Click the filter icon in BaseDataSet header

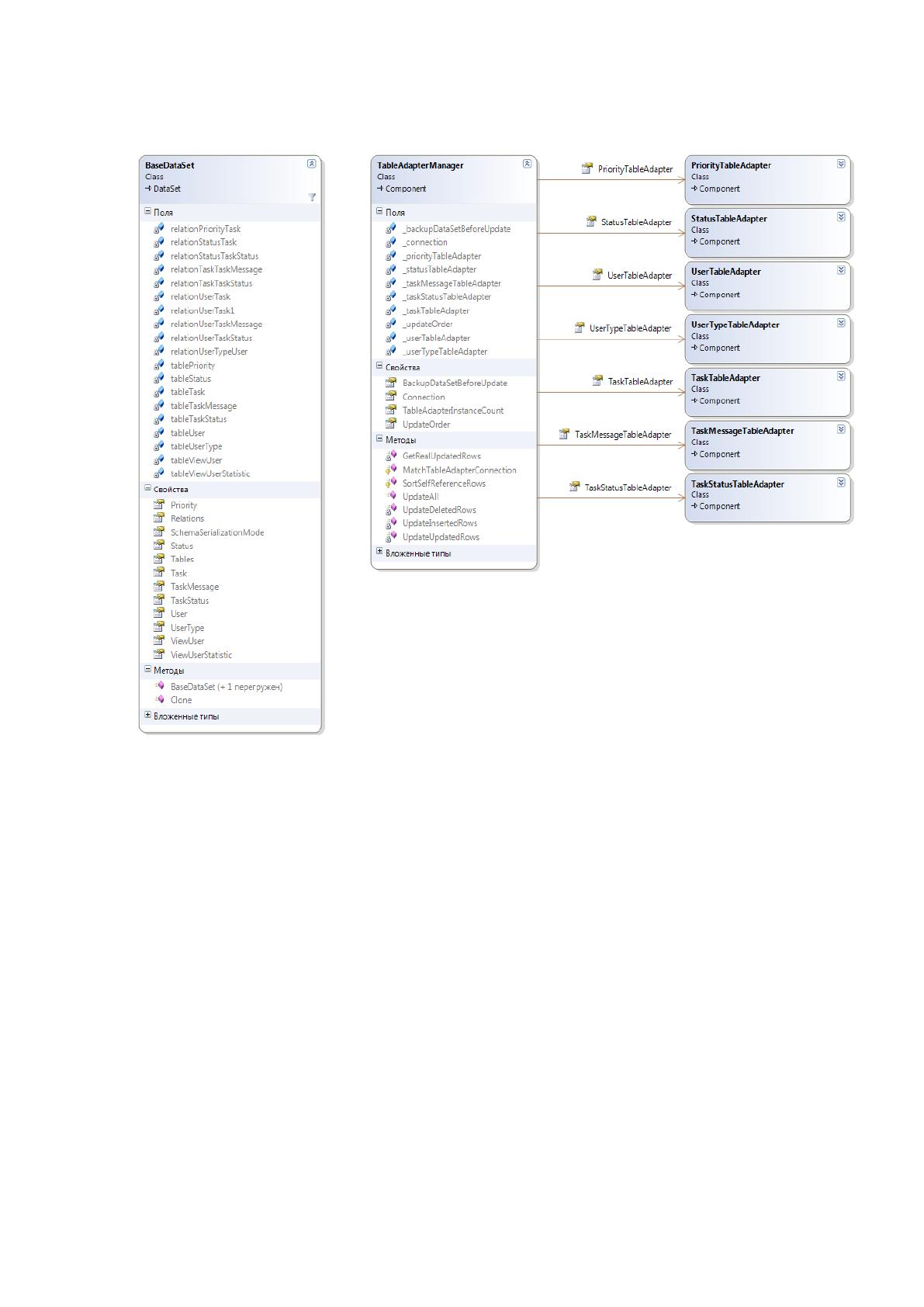click(312, 197)
